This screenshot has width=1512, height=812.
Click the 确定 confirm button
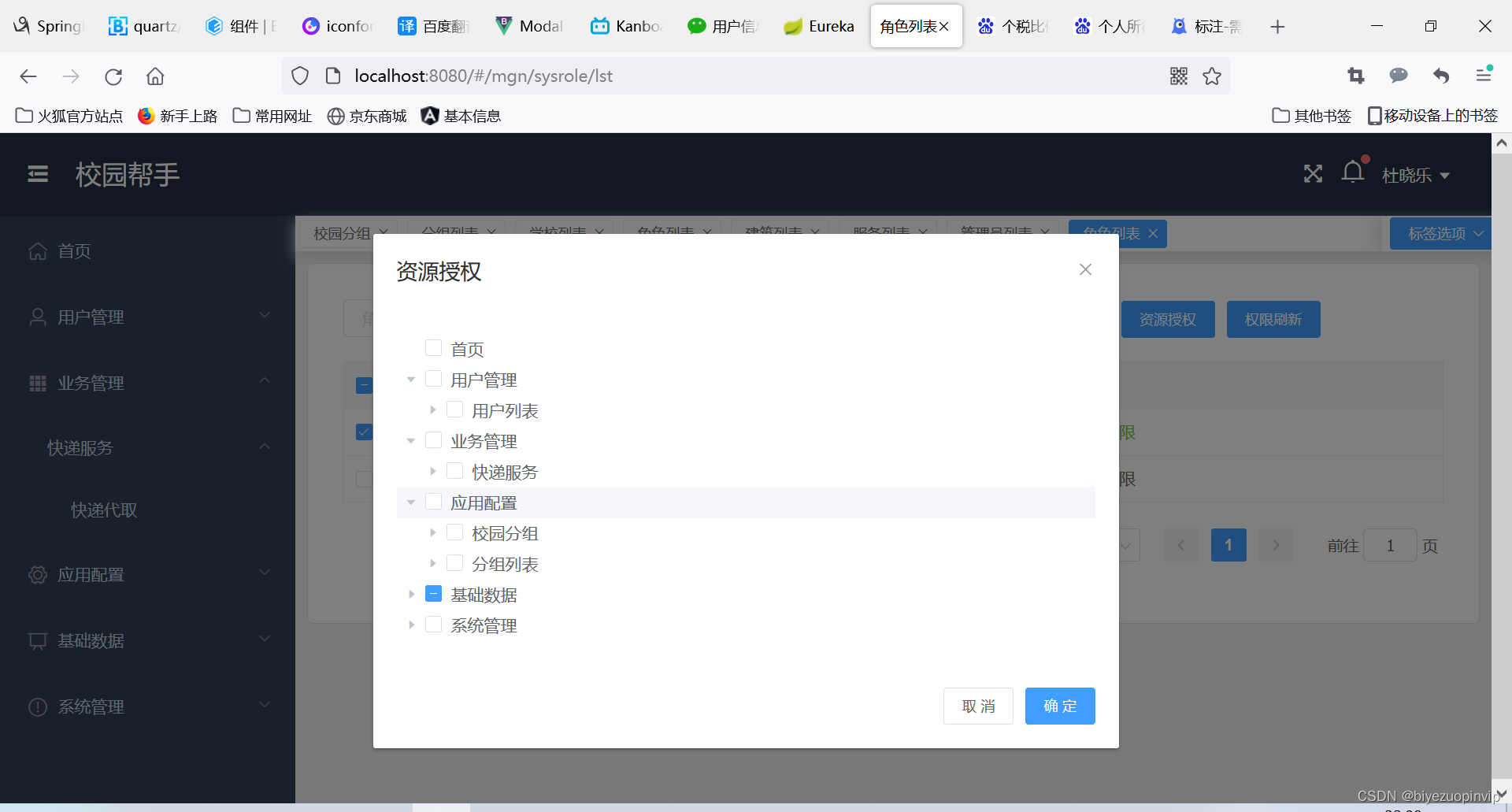click(x=1060, y=706)
